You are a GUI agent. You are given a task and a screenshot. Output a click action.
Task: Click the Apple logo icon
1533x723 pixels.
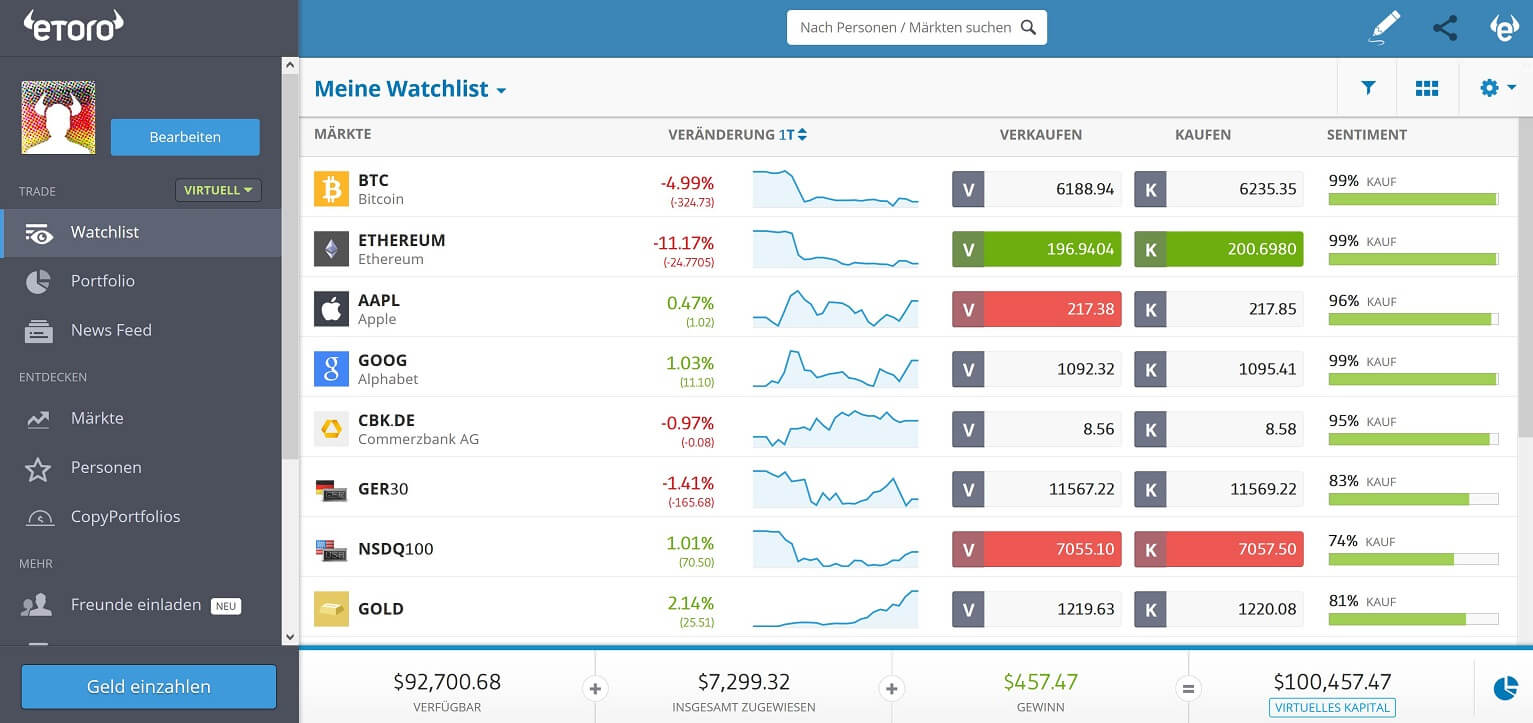(x=331, y=308)
